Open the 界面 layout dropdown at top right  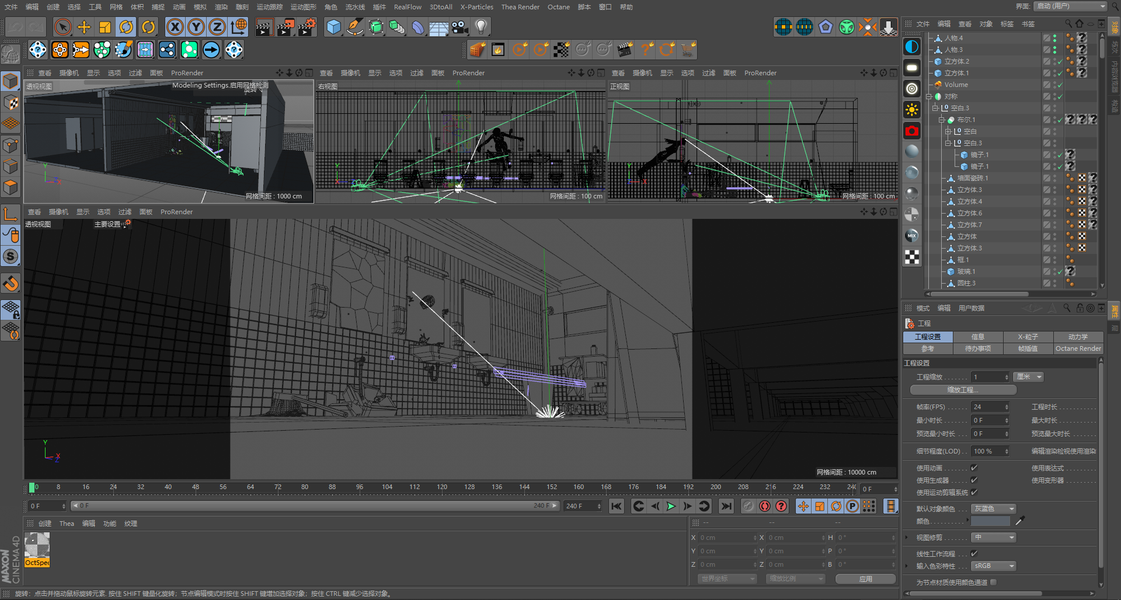click(1070, 6)
